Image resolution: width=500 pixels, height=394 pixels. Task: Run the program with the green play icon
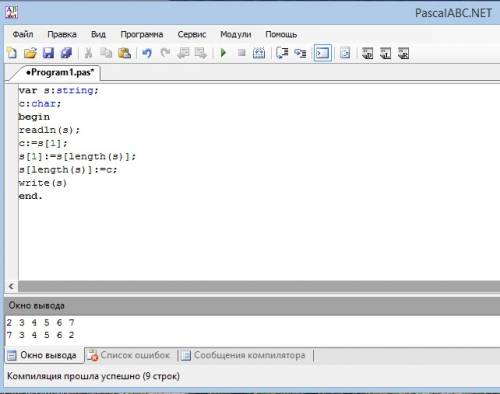(224, 53)
